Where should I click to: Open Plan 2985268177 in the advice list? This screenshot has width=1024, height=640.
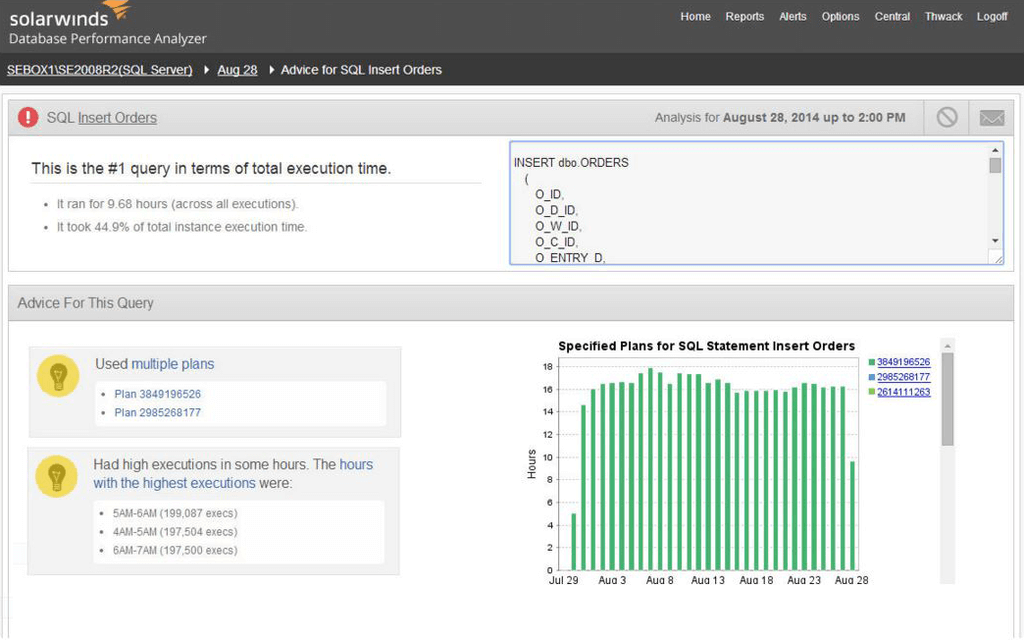[157, 412]
